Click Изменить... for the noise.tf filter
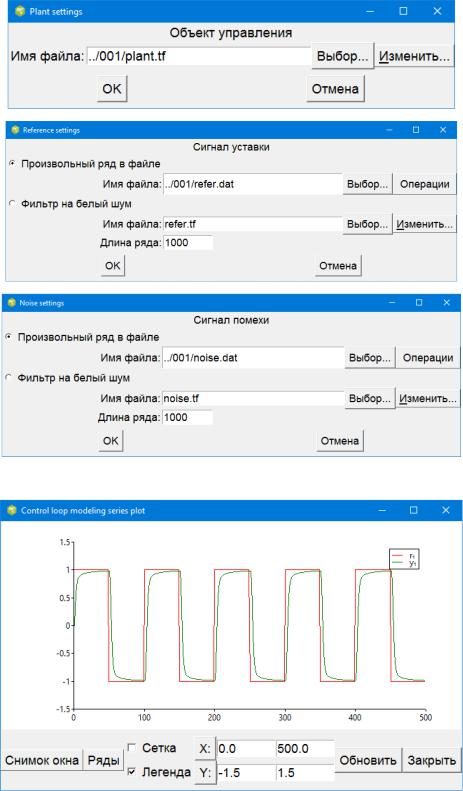Image resolution: width=463 pixels, height=791 pixels. pos(428,399)
